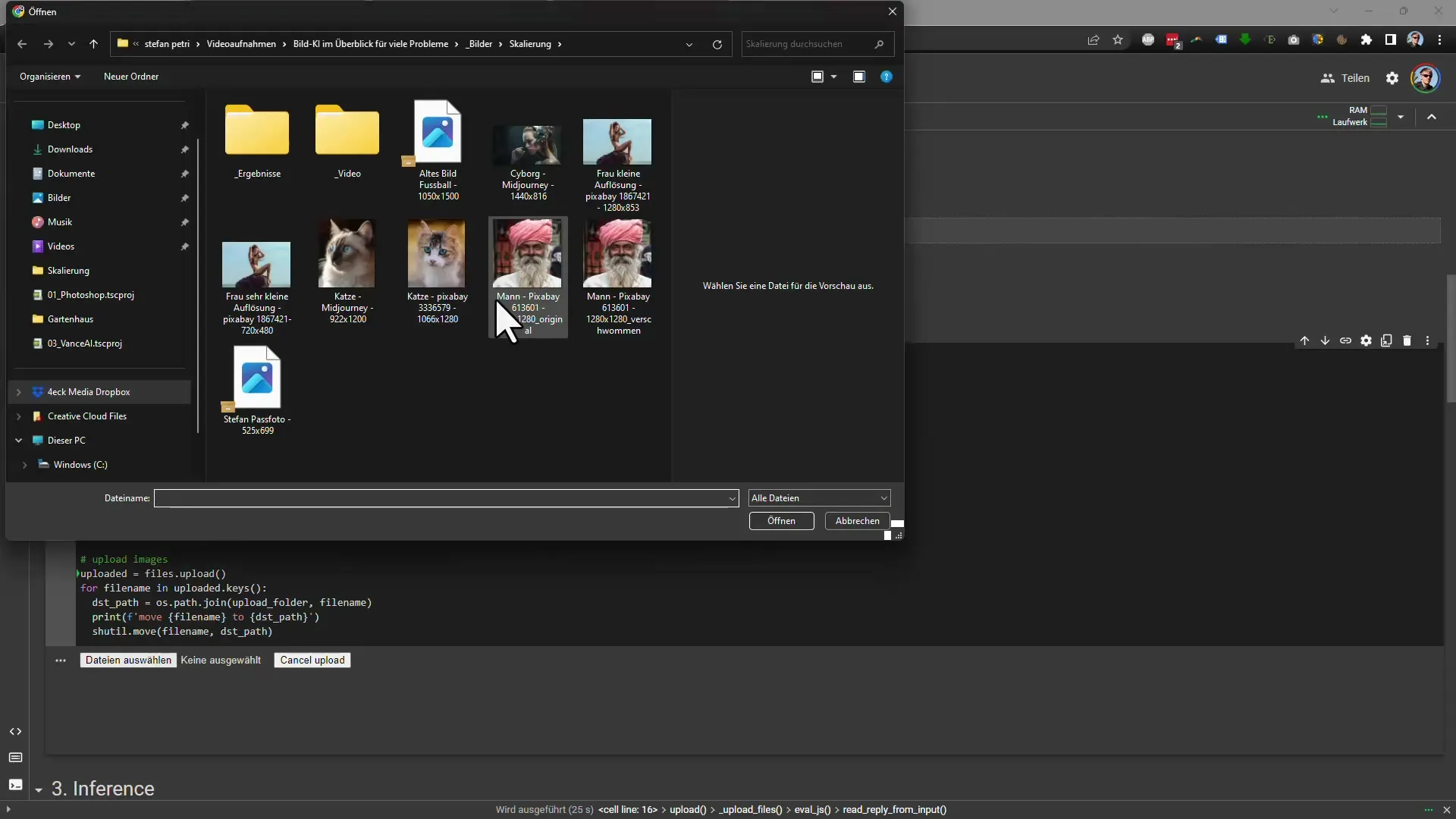Expand the 4eck Media Dropbox tree item
Screen dimensions: 1456x819
point(18,391)
